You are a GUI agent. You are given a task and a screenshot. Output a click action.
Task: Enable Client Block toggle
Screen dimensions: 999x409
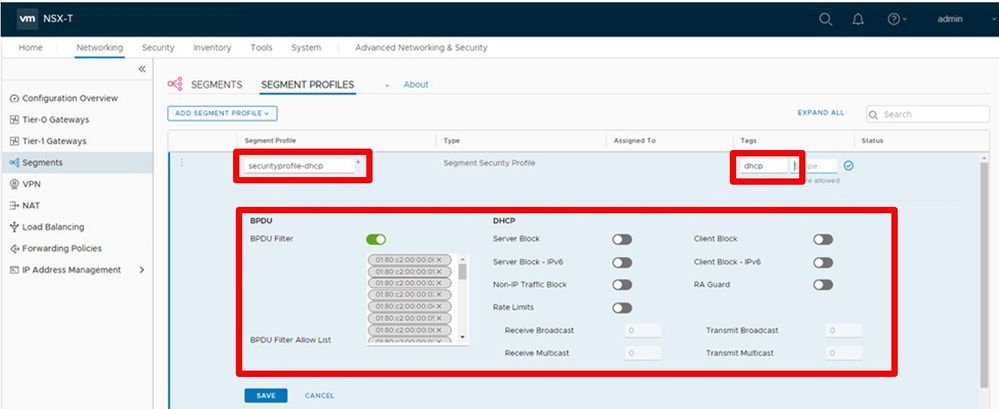pyautogui.click(x=823, y=239)
